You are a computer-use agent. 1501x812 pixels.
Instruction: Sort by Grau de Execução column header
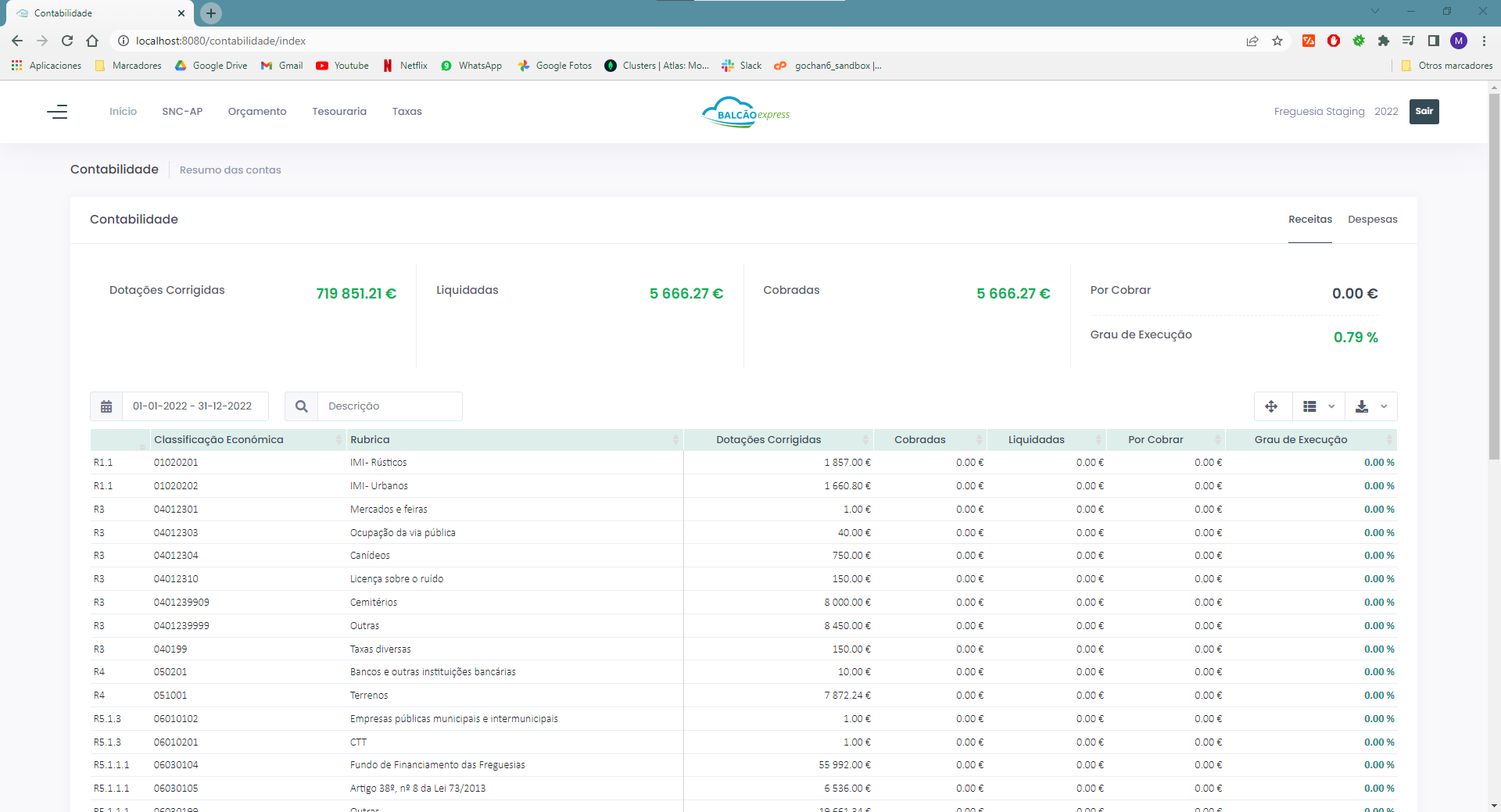(x=1311, y=440)
